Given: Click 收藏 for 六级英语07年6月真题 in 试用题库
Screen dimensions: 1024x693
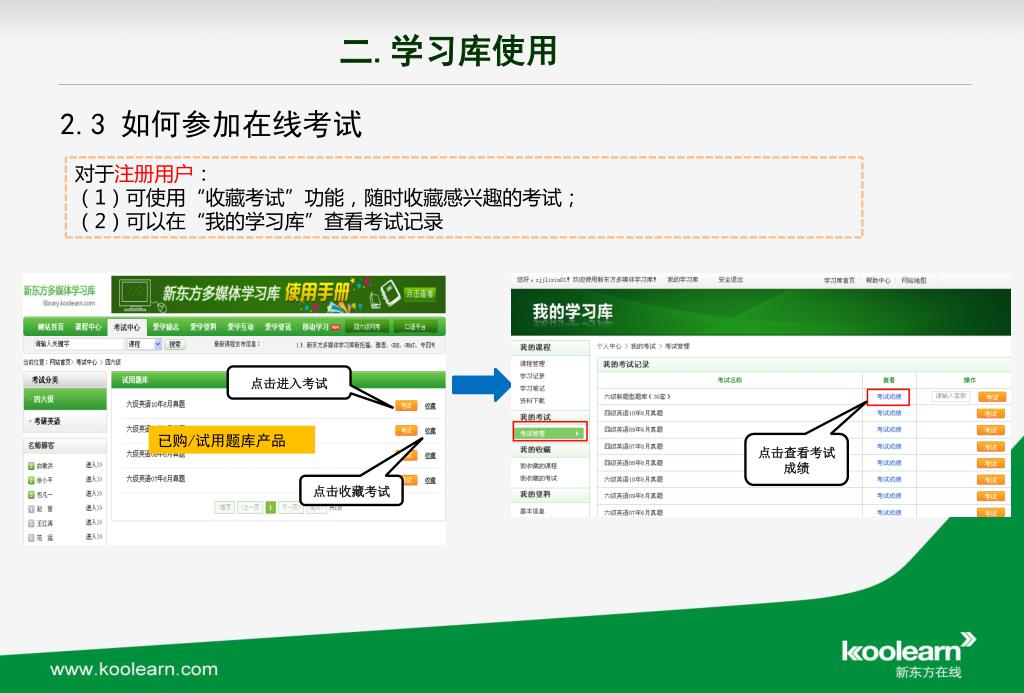Looking at the screenshot, I should click(430, 481).
